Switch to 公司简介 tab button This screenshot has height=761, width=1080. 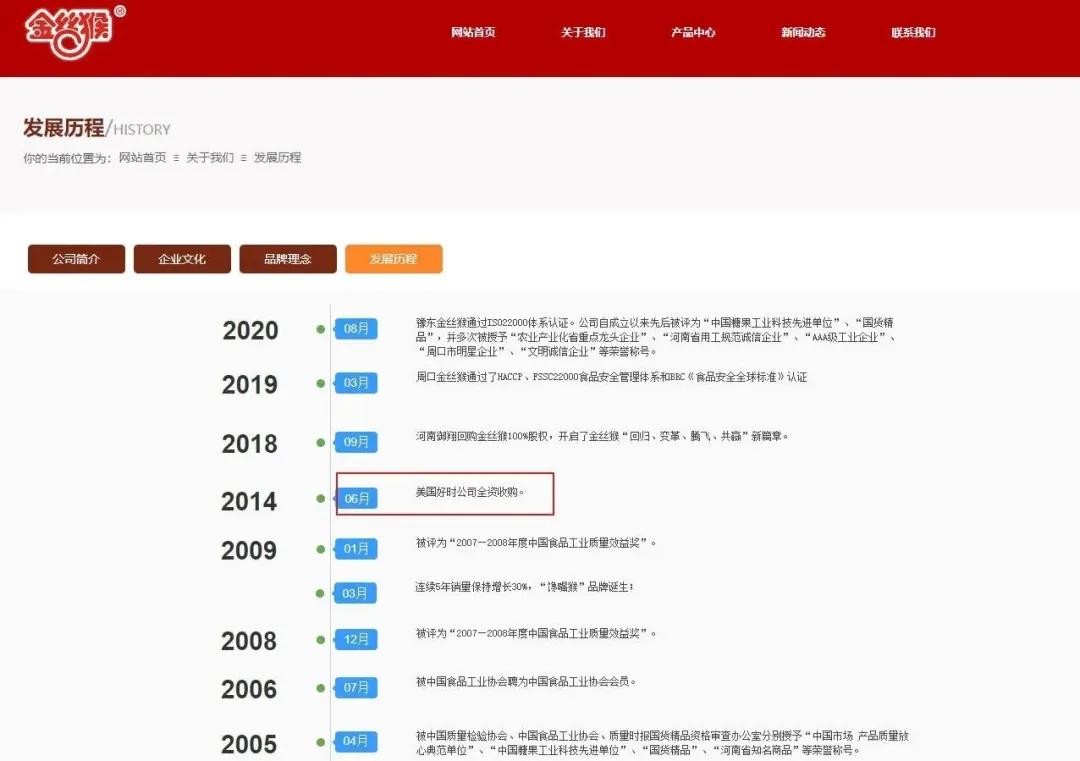[x=76, y=259]
